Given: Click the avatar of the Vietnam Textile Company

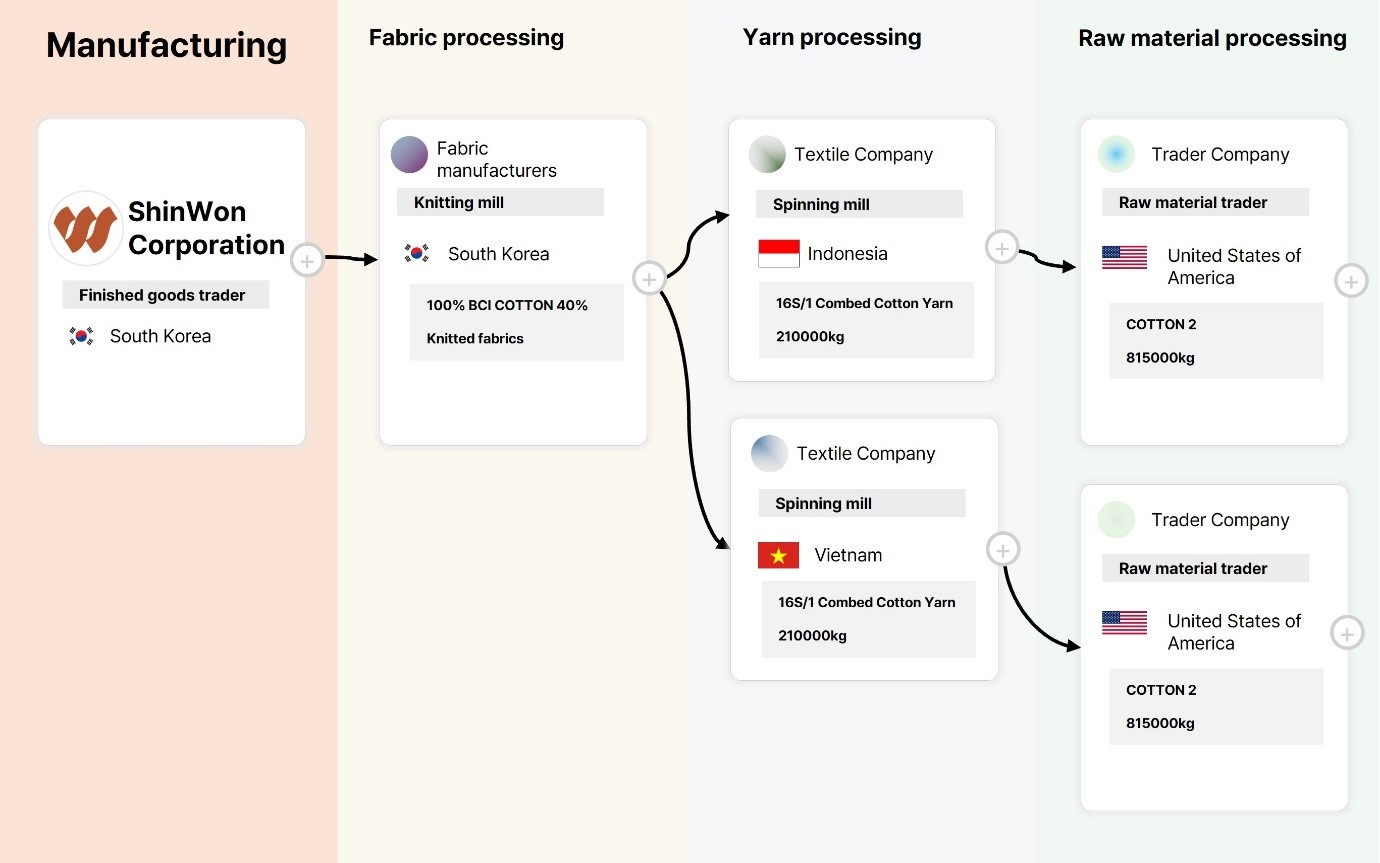Looking at the screenshot, I should [769, 453].
